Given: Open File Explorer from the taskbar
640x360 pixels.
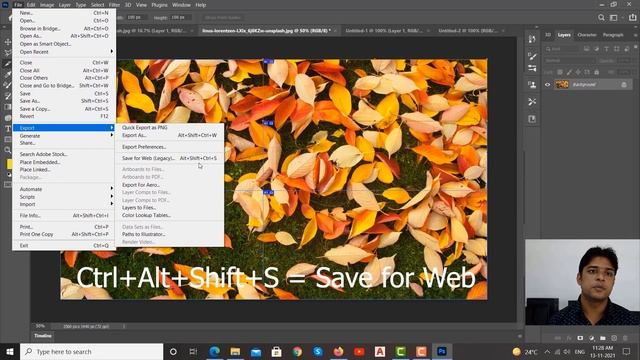Looking at the screenshot, I should (x=235, y=351).
